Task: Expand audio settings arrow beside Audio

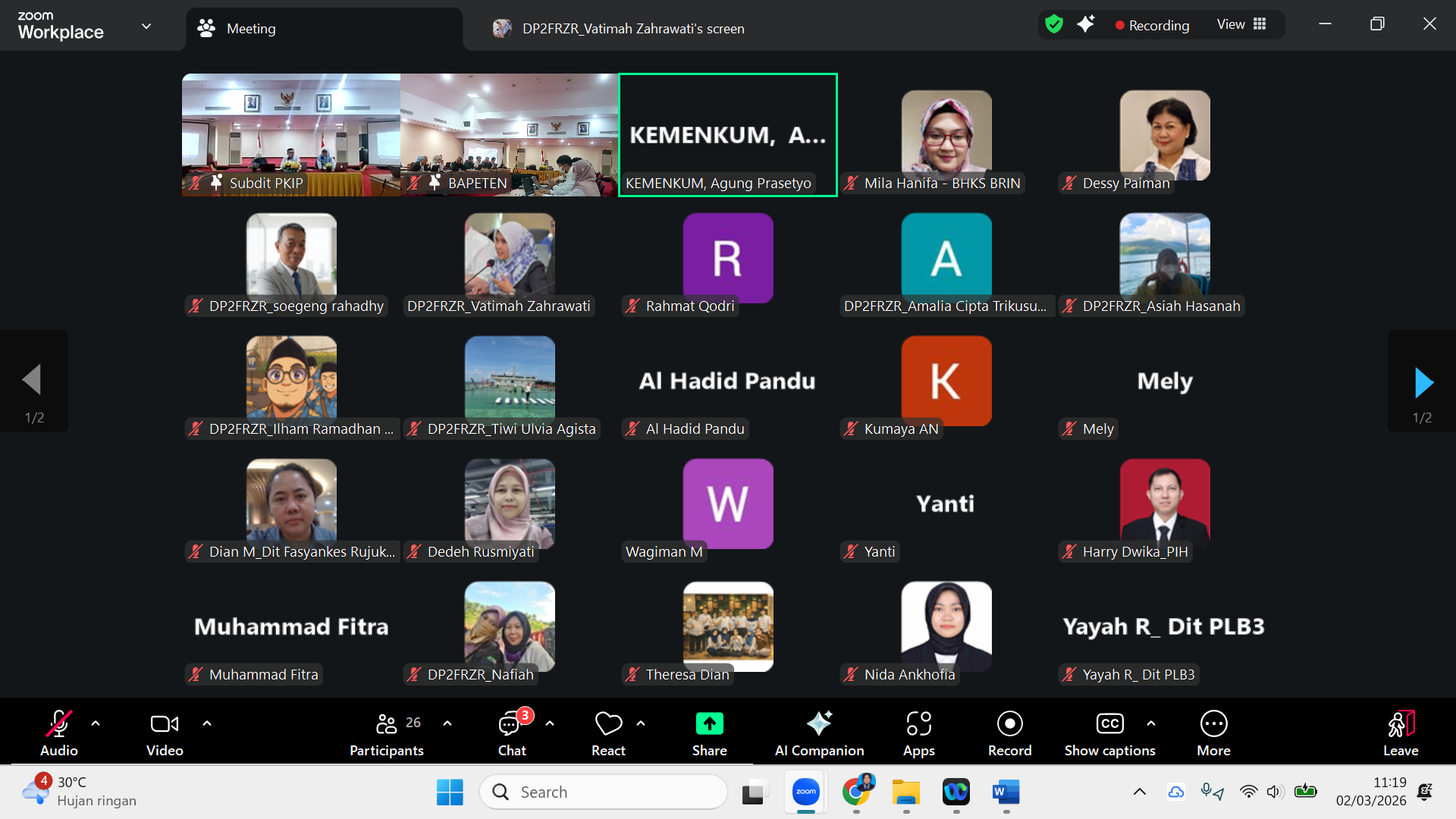Action: pyautogui.click(x=96, y=723)
